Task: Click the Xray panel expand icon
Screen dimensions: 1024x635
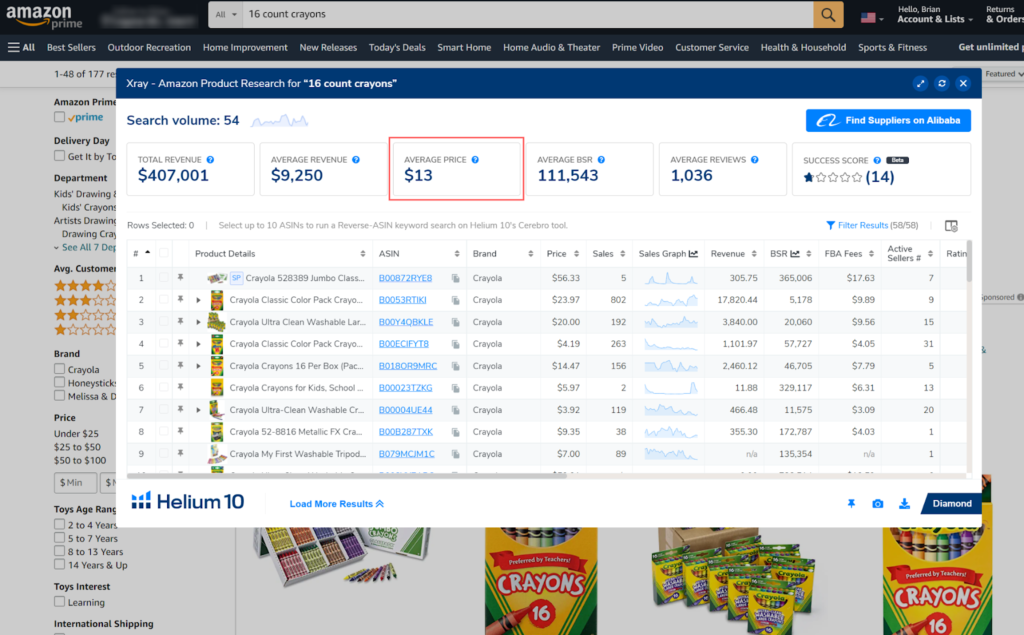Action: [x=921, y=84]
